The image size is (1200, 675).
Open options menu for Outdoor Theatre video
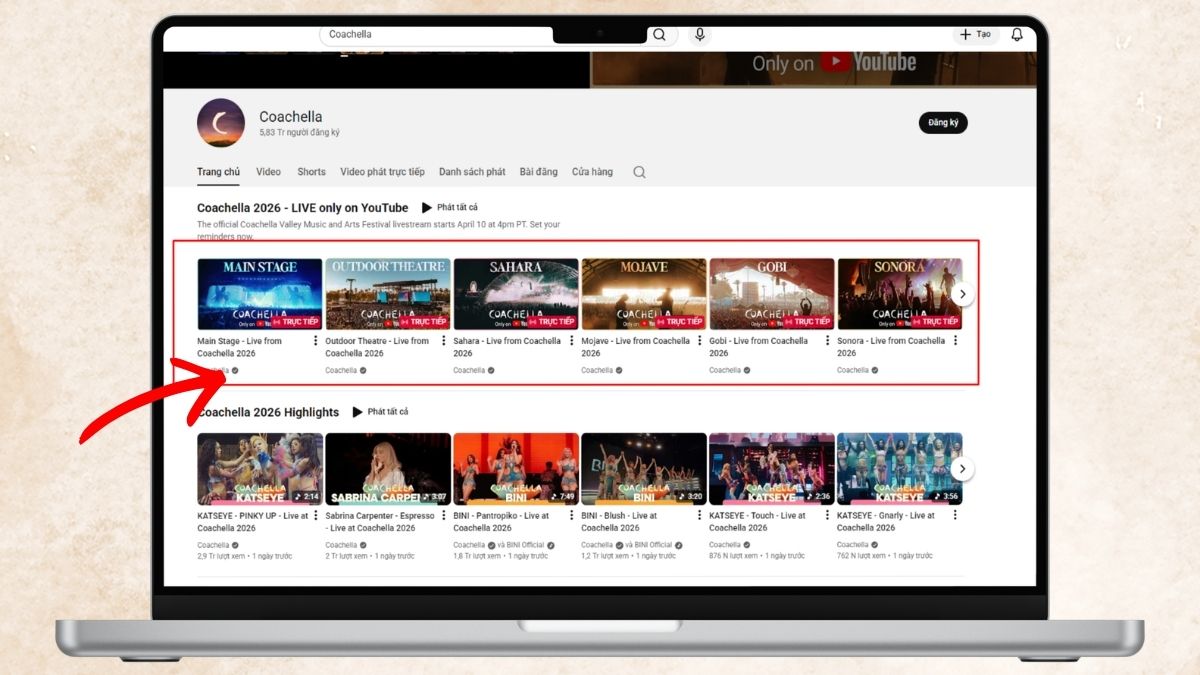444,341
